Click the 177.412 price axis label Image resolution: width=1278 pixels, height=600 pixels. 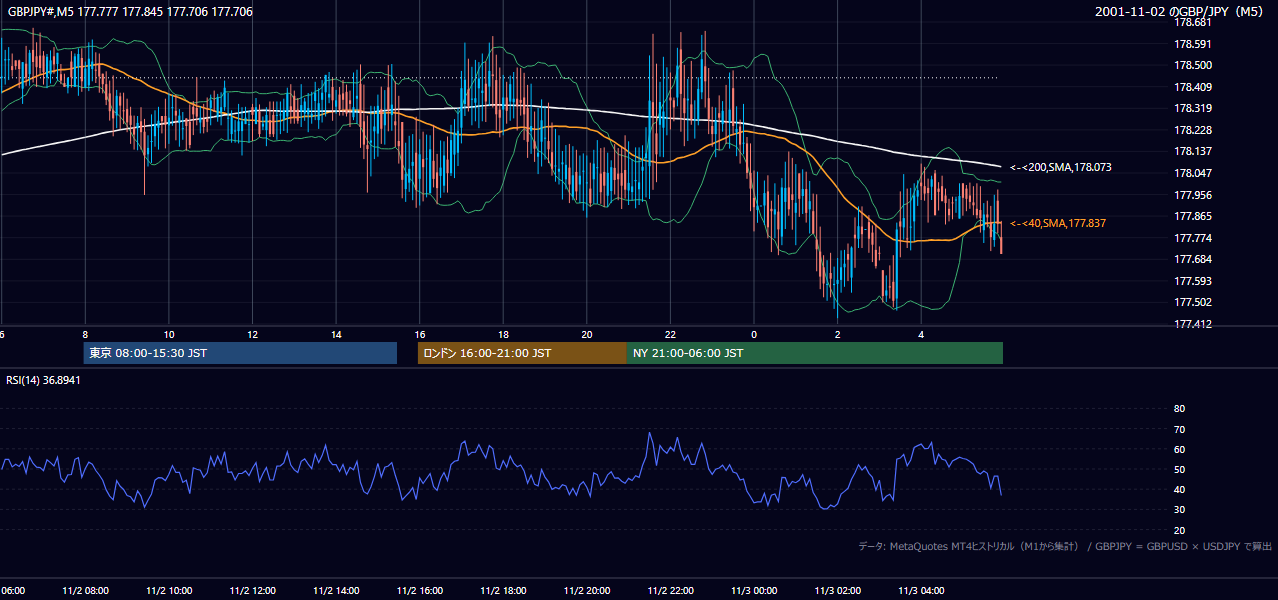(1192, 324)
